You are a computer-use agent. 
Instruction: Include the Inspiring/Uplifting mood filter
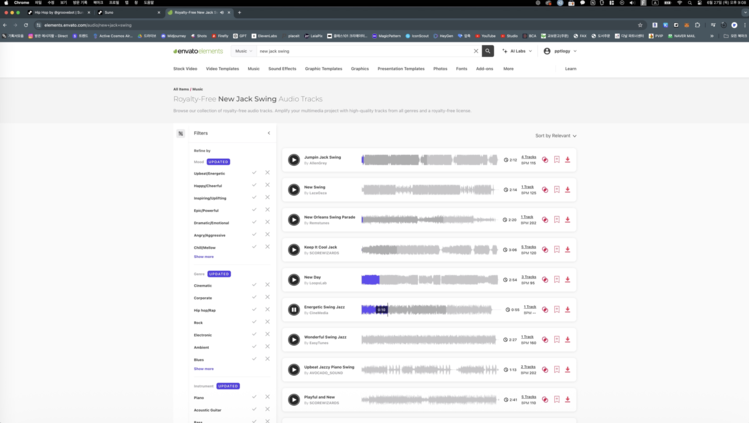(x=254, y=198)
